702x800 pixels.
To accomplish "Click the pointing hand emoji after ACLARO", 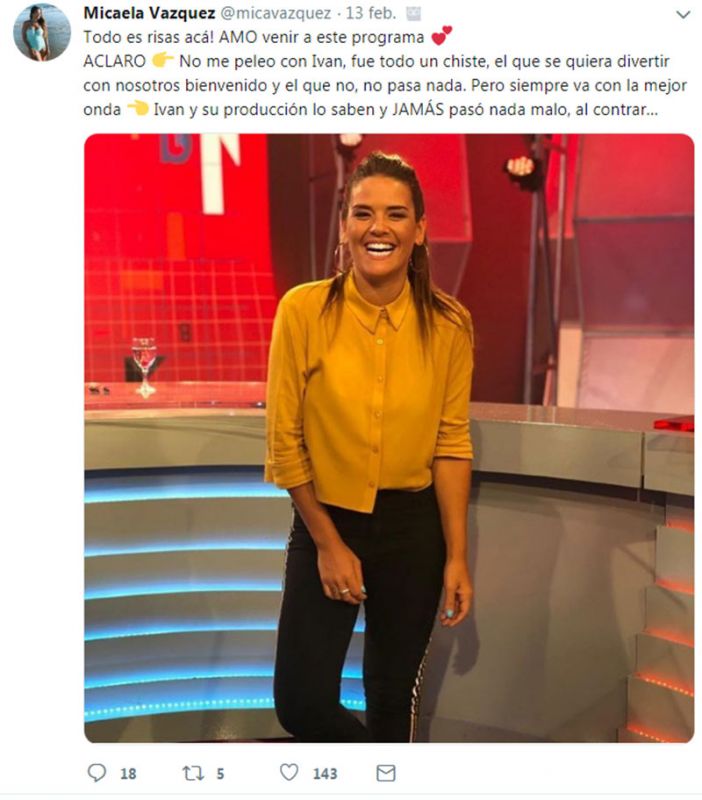I will pyautogui.click(x=162, y=60).
